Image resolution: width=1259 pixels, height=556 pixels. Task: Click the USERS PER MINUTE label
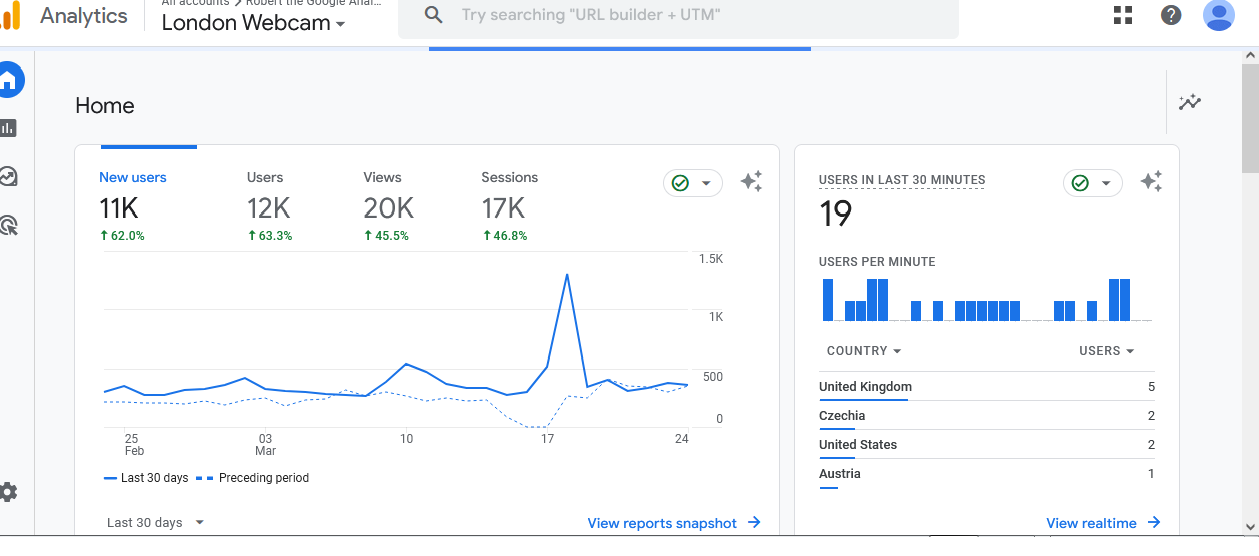(x=877, y=262)
